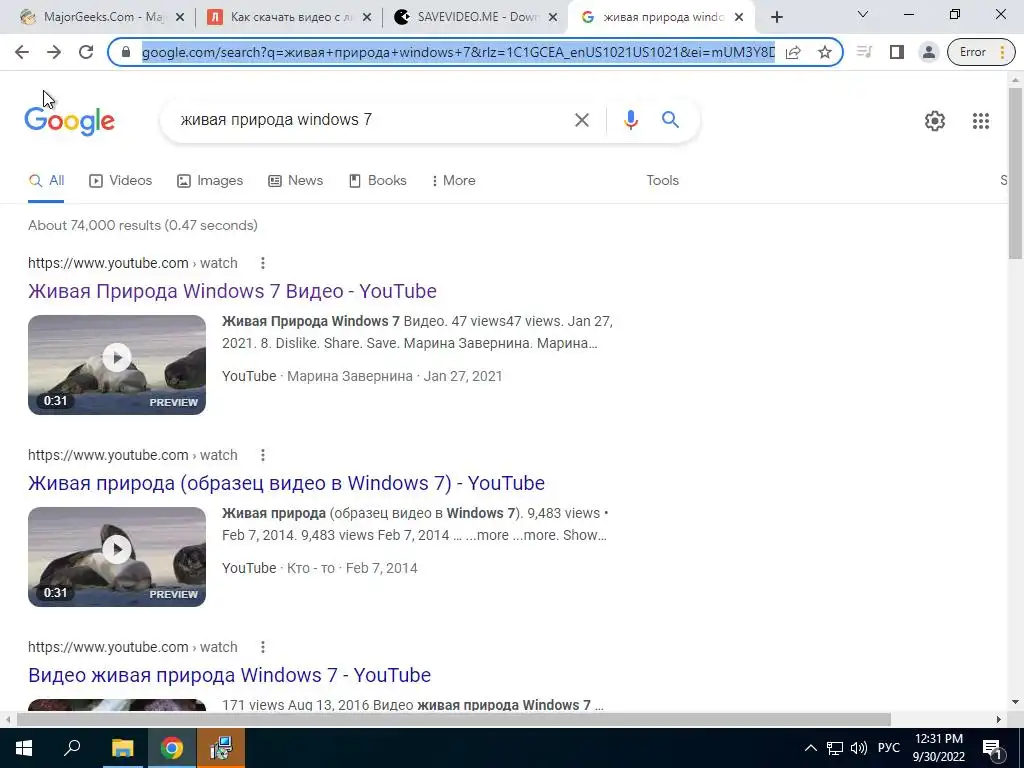Expand the More search filters menu
Viewport: 1024px width, 768px height.
click(453, 181)
